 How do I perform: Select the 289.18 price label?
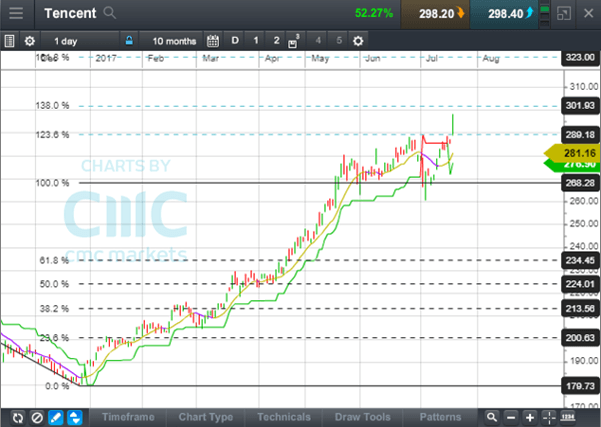point(580,135)
